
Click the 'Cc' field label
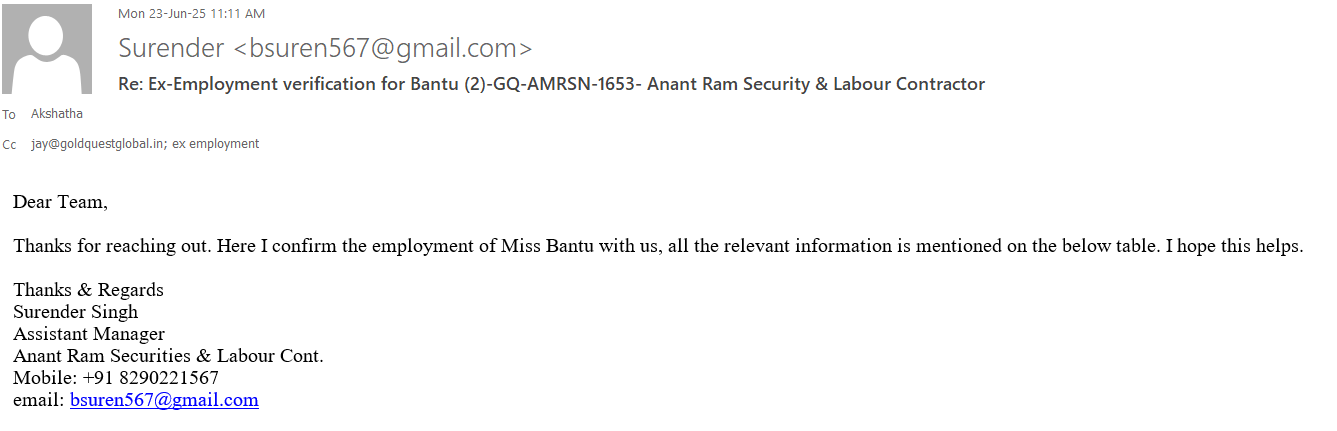[x=10, y=145]
